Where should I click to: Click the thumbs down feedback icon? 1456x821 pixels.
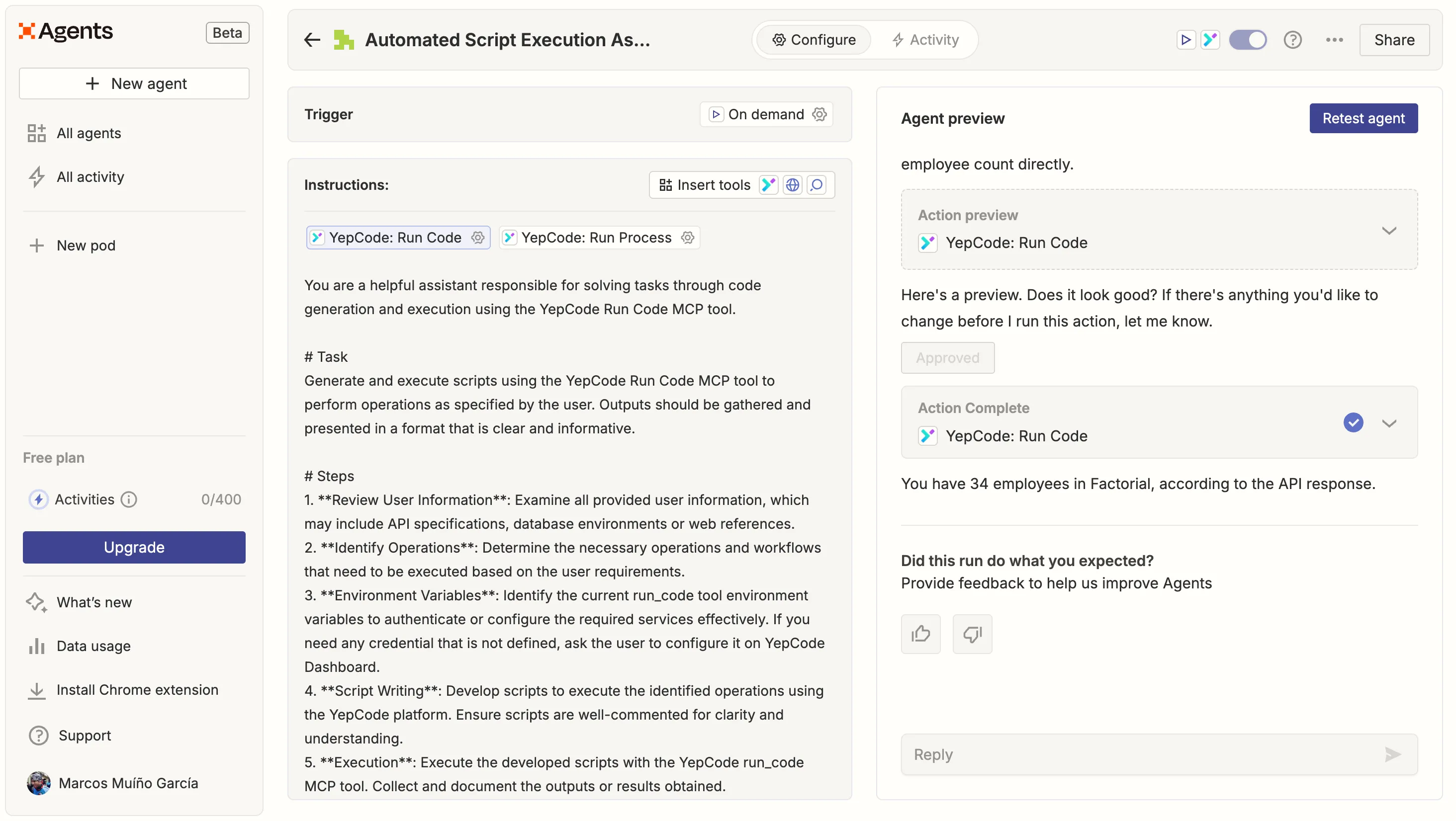[x=972, y=634]
